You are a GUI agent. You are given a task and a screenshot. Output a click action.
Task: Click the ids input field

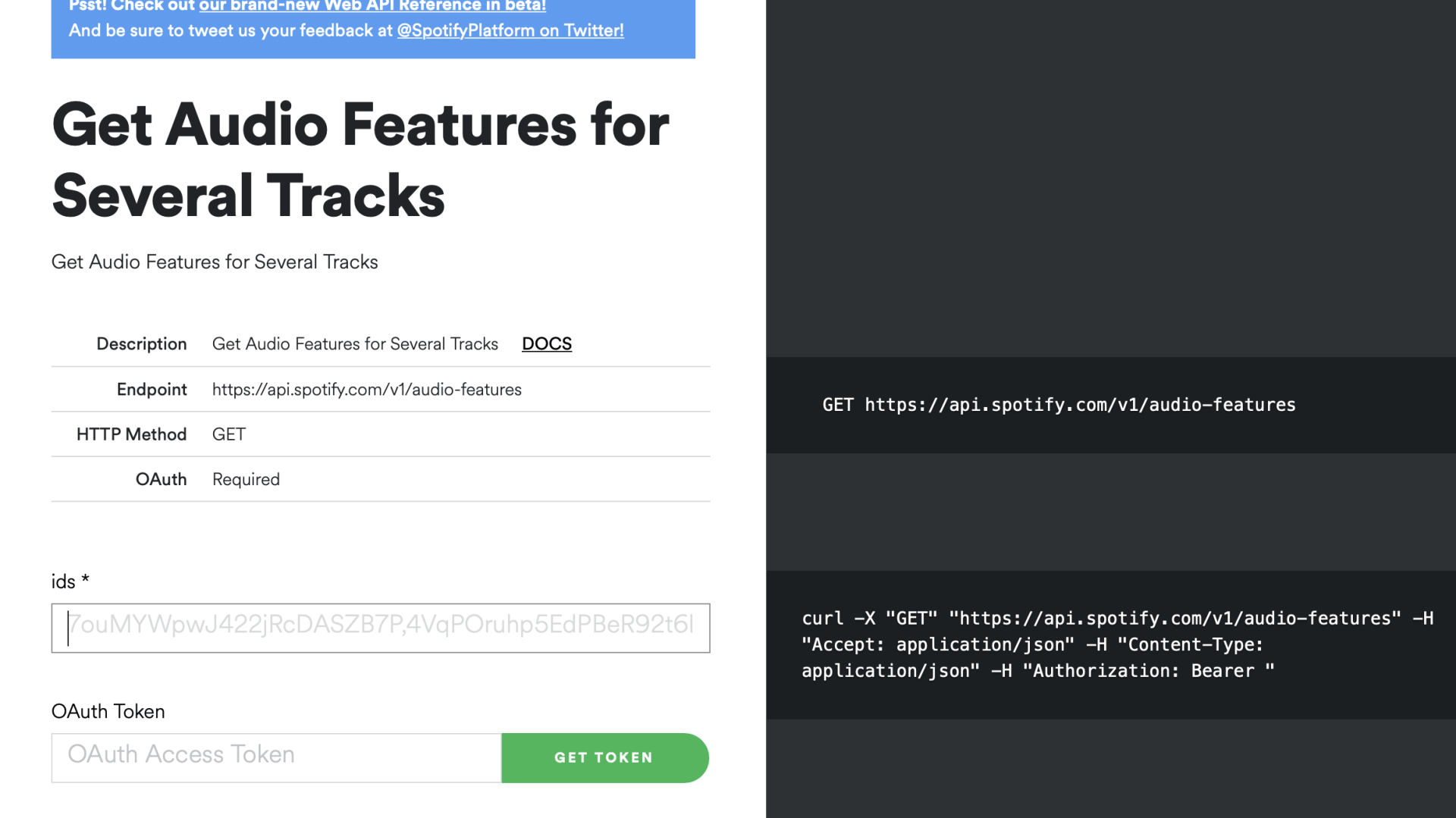pyautogui.click(x=381, y=628)
